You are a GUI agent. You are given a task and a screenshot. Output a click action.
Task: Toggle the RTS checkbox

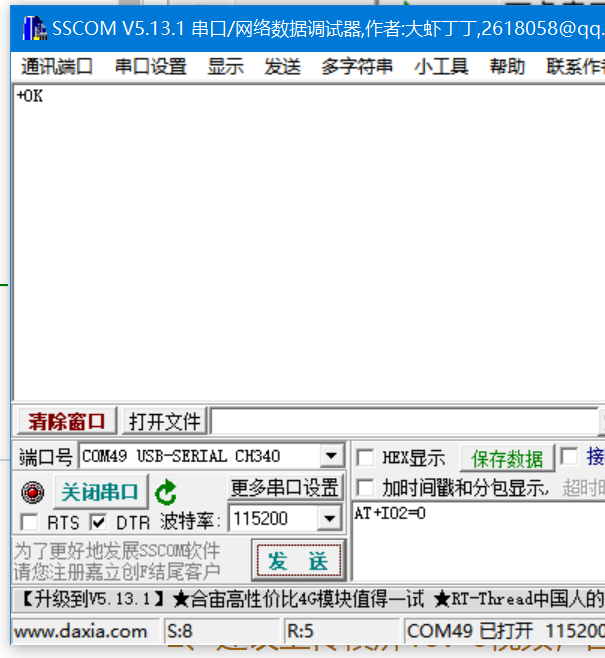click(30, 522)
